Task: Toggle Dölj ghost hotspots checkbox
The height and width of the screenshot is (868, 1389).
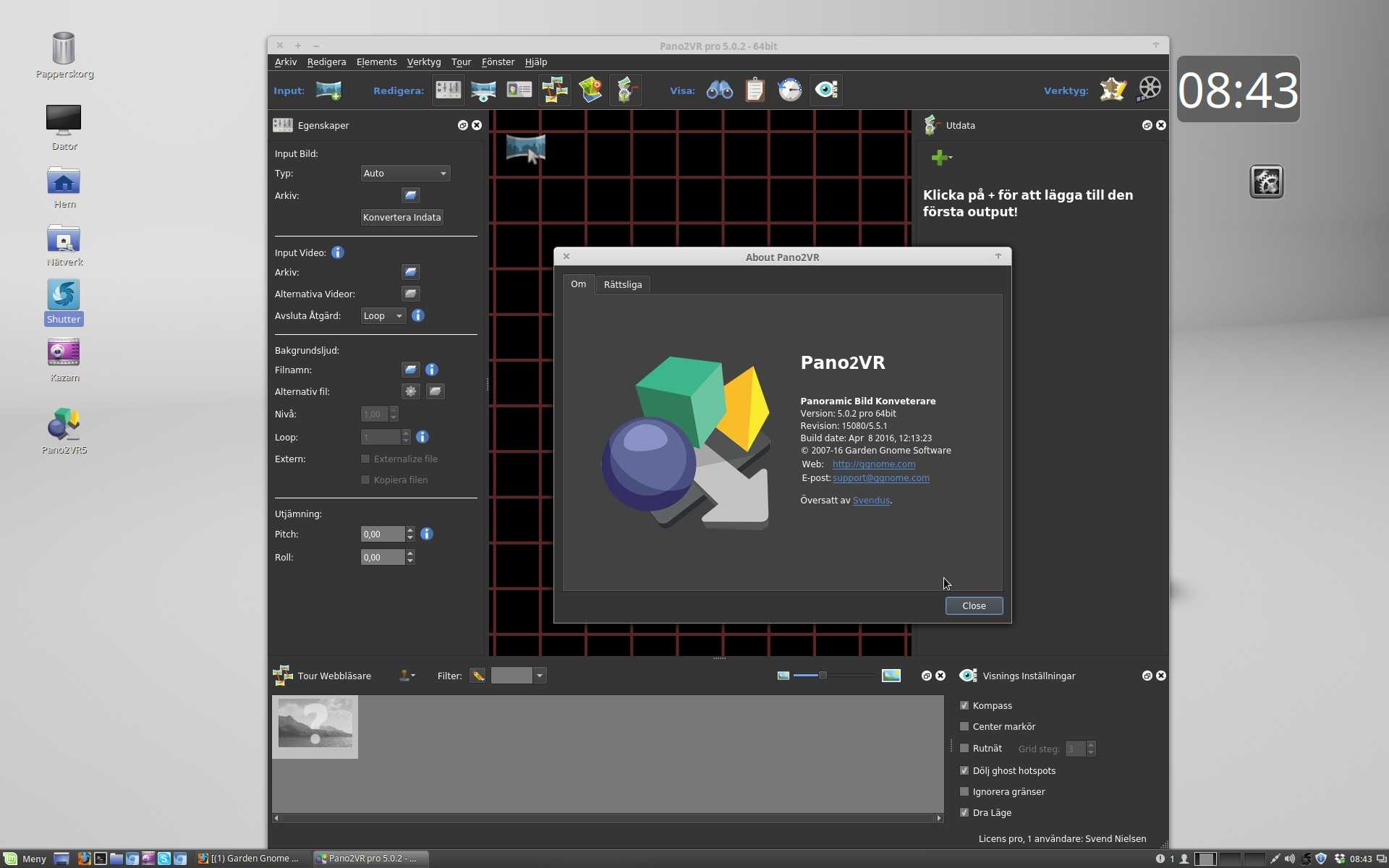Action: coord(964,770)
